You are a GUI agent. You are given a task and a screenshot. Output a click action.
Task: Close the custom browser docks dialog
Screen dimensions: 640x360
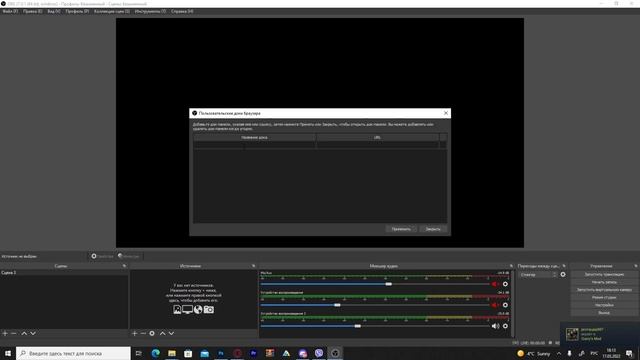pyautogui.click(x=446, y=113)
